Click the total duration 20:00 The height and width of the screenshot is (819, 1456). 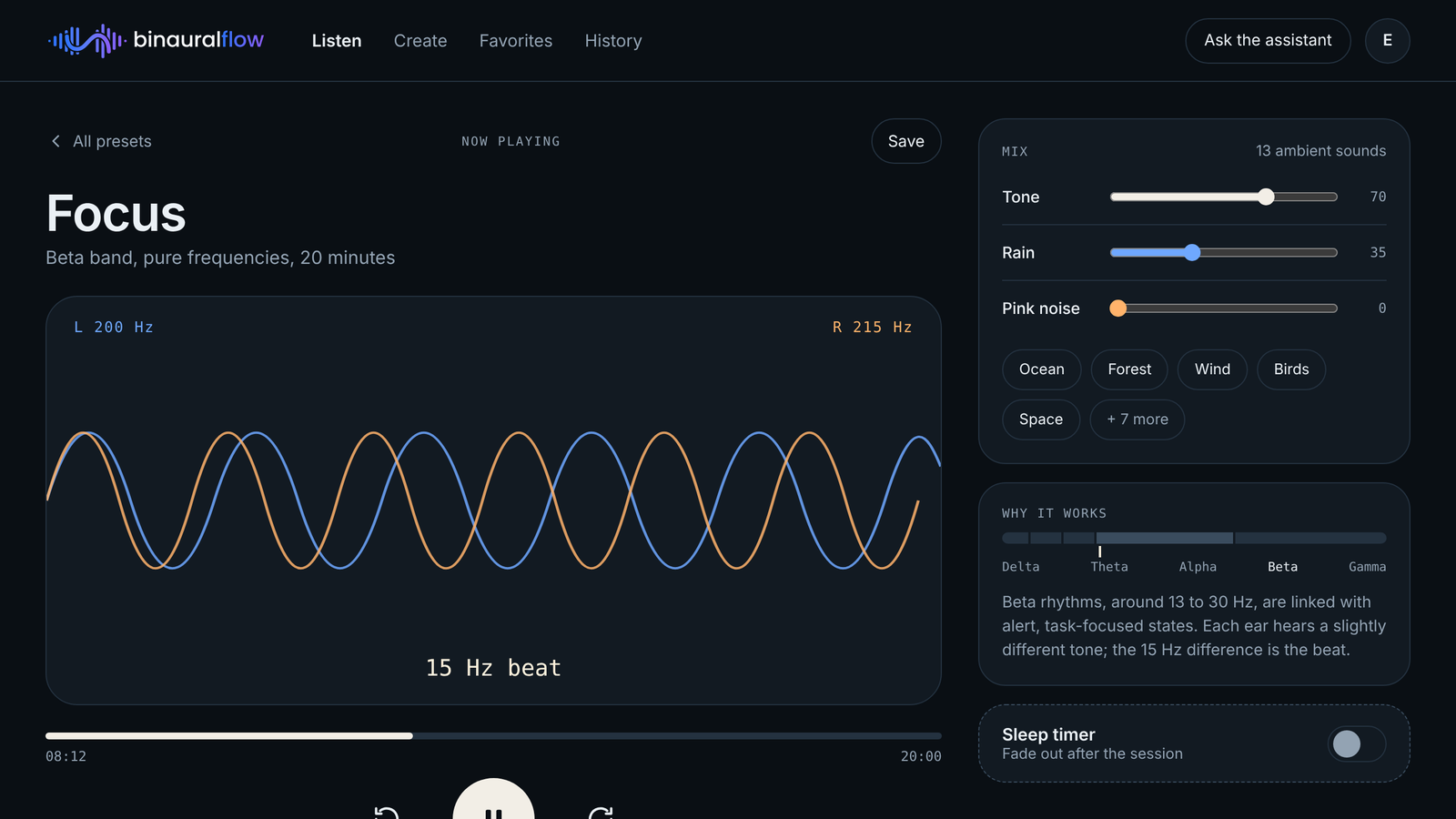coord(921,756)
